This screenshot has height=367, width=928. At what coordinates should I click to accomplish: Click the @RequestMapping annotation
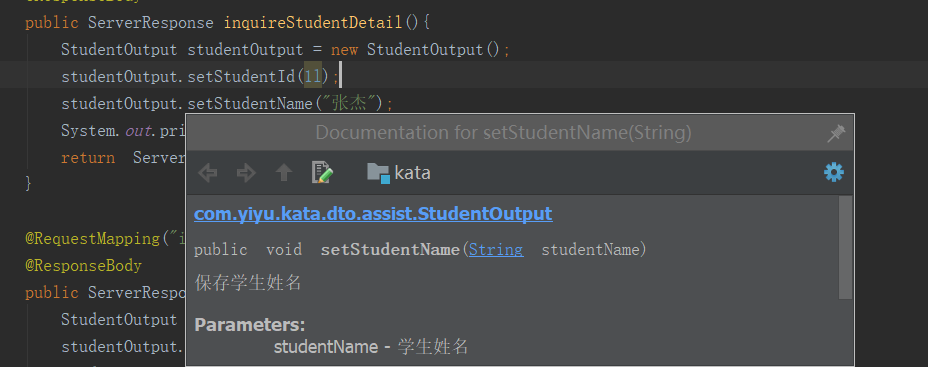[92, 239]
